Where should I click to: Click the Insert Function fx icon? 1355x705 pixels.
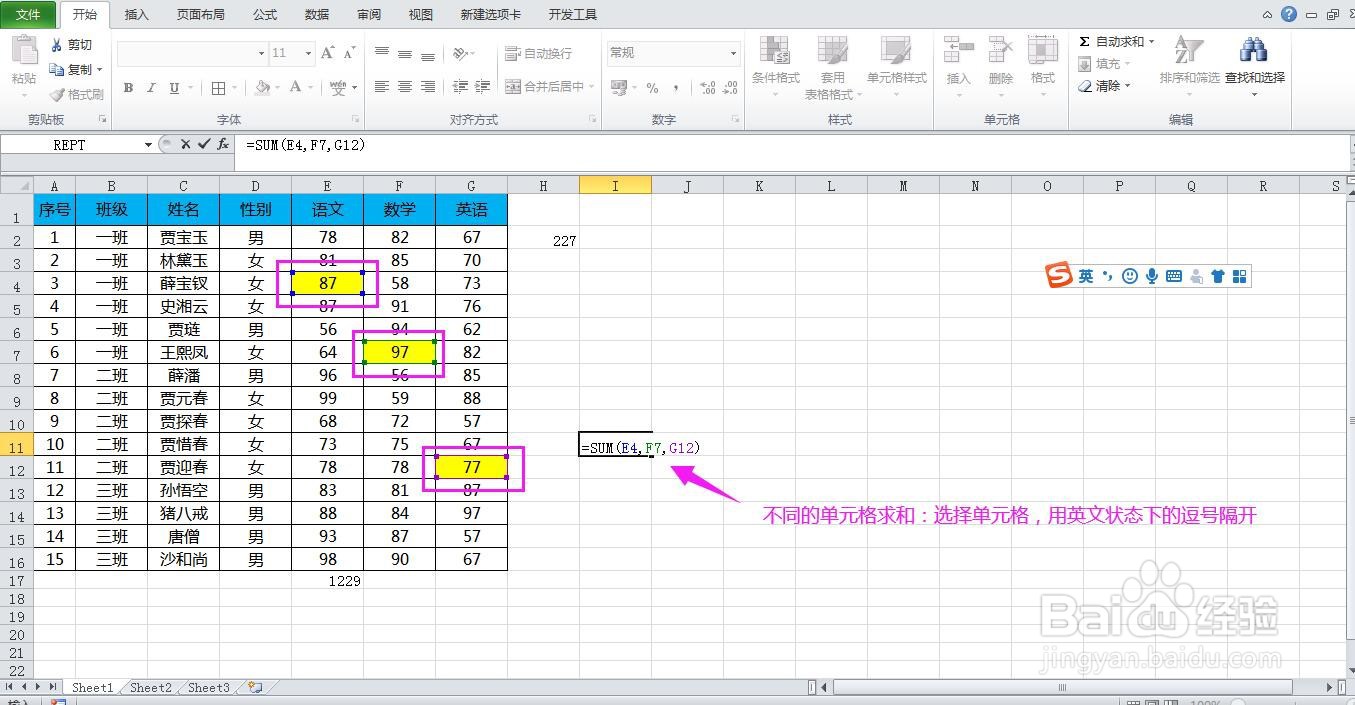pos(223,145)
